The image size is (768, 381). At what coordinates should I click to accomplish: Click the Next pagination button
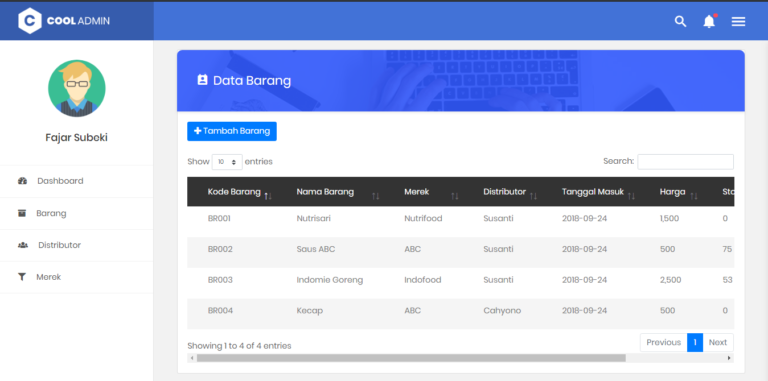(718, 342)
